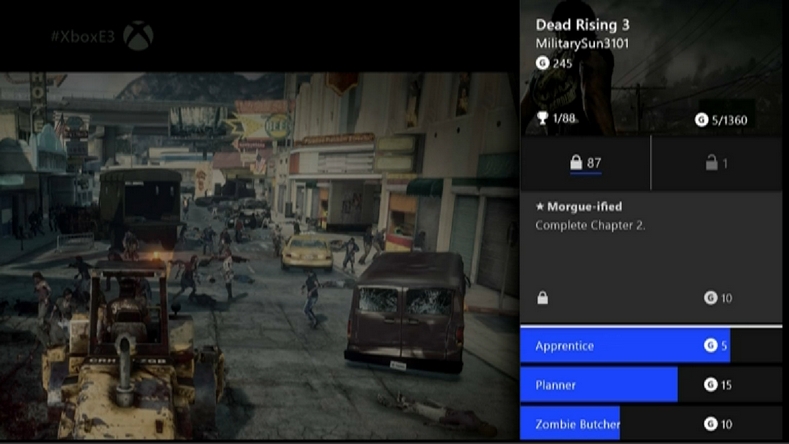The image size is (789, 444).
Task: Click the Gamerscore icon next to 245
Action: coord(542,63)
